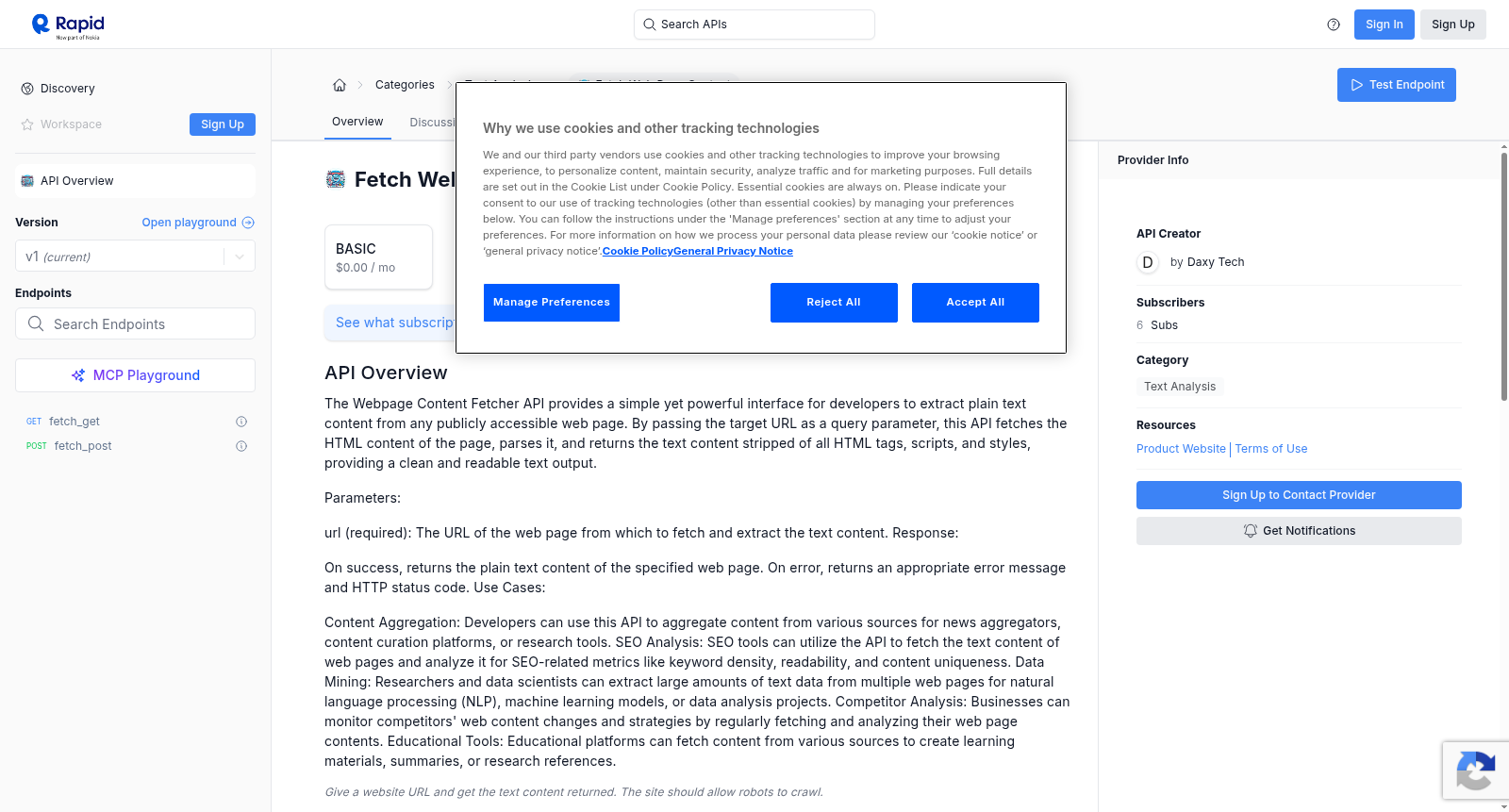Image resolution: width=1509 pixels, height=812 pixels.
Task: Open the Product Website link
Action: [1181, 449]
